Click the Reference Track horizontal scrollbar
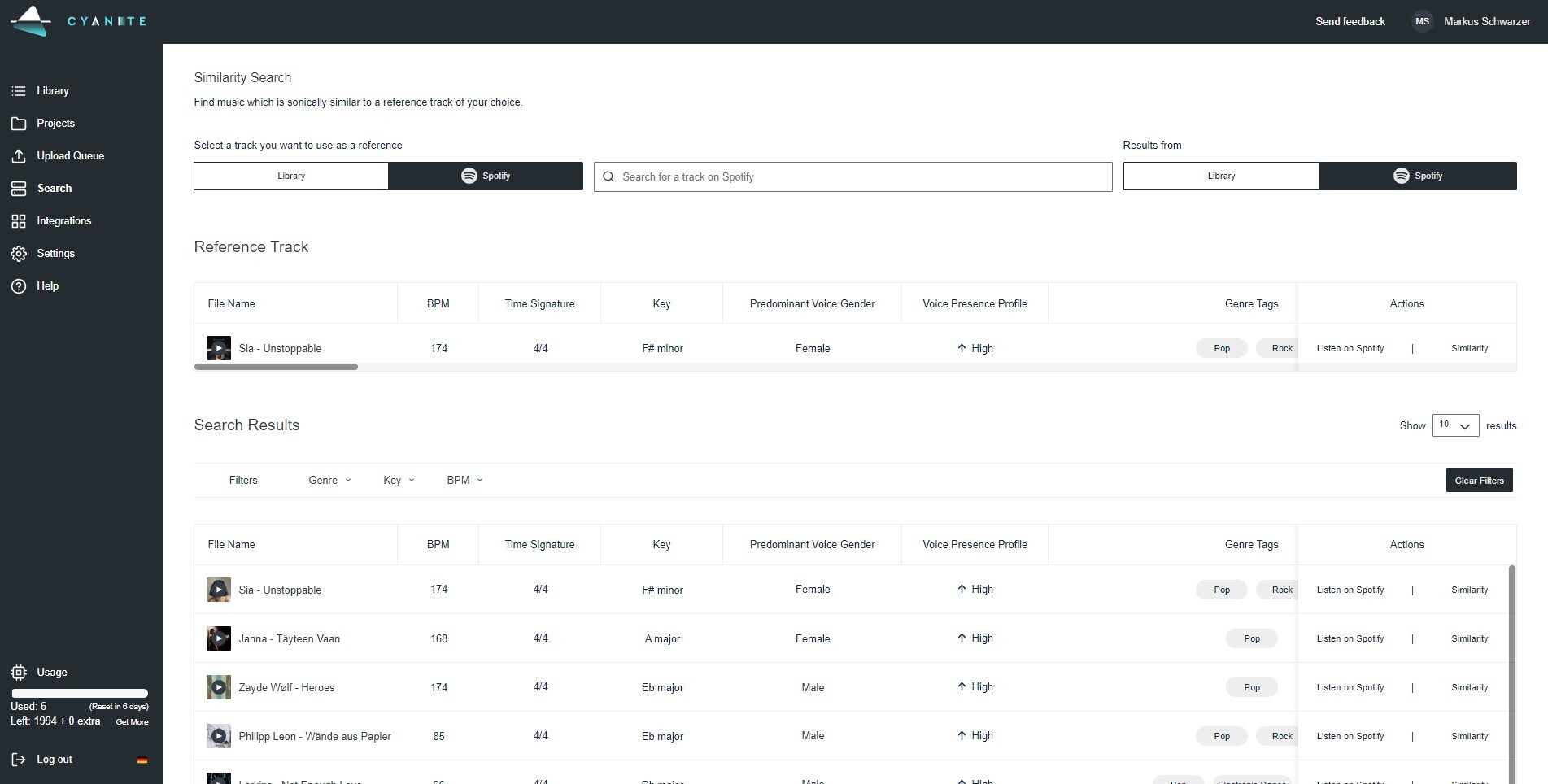Image resolution: width=1548 pixels, height=784 pixels. tap(276, 367)
